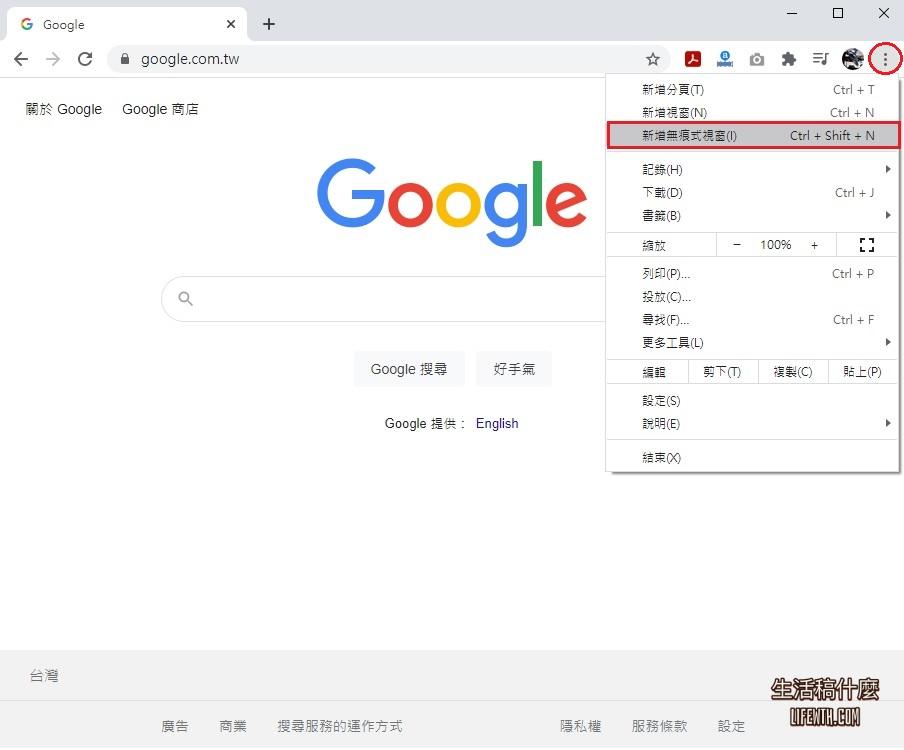Select 新增視窗(N) menu item
Image resolution: width=904 pixels, height=750 pixels.
coord(752,112)
